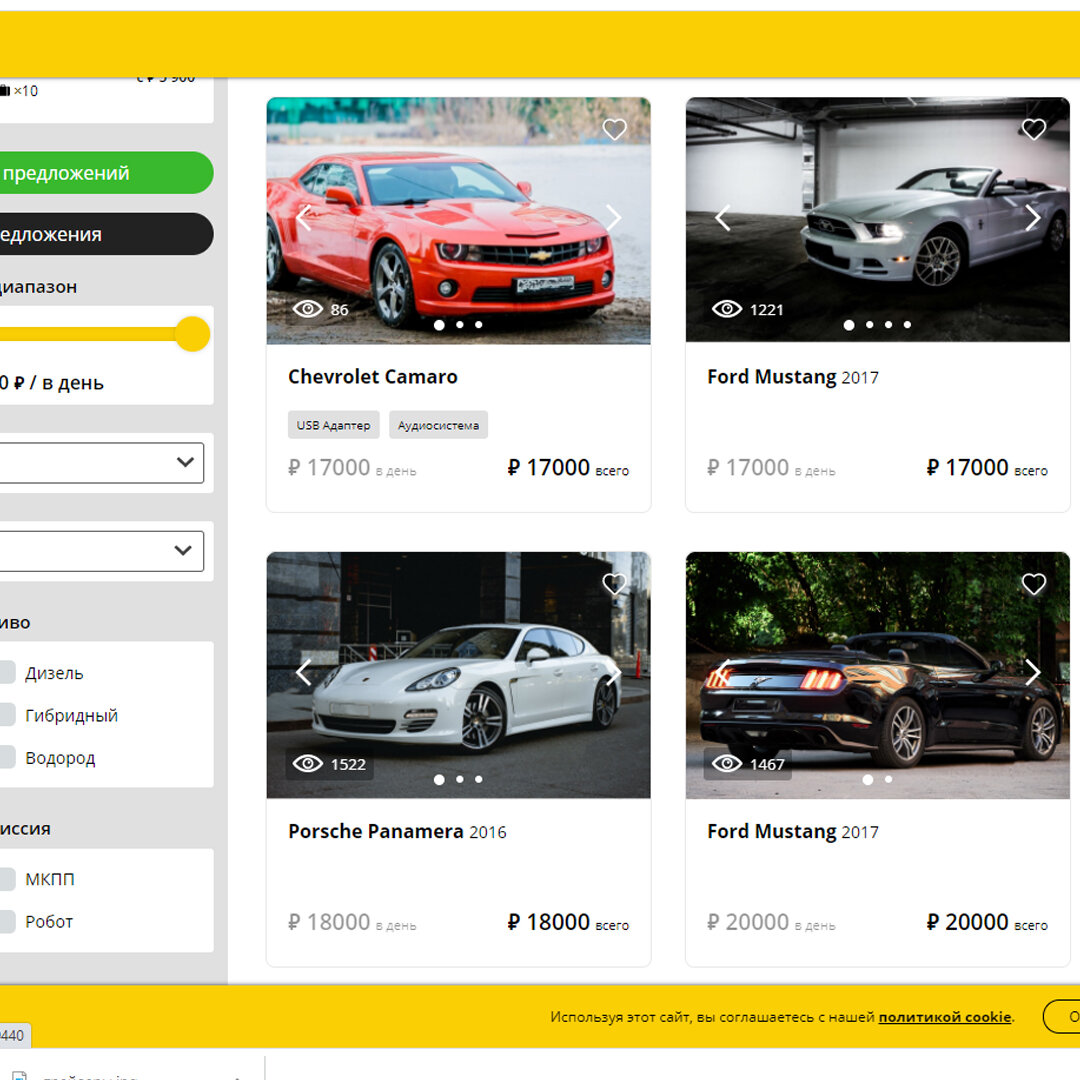
Task: Favorite the black Ford Mustang heart icon
Action: 1033,583
